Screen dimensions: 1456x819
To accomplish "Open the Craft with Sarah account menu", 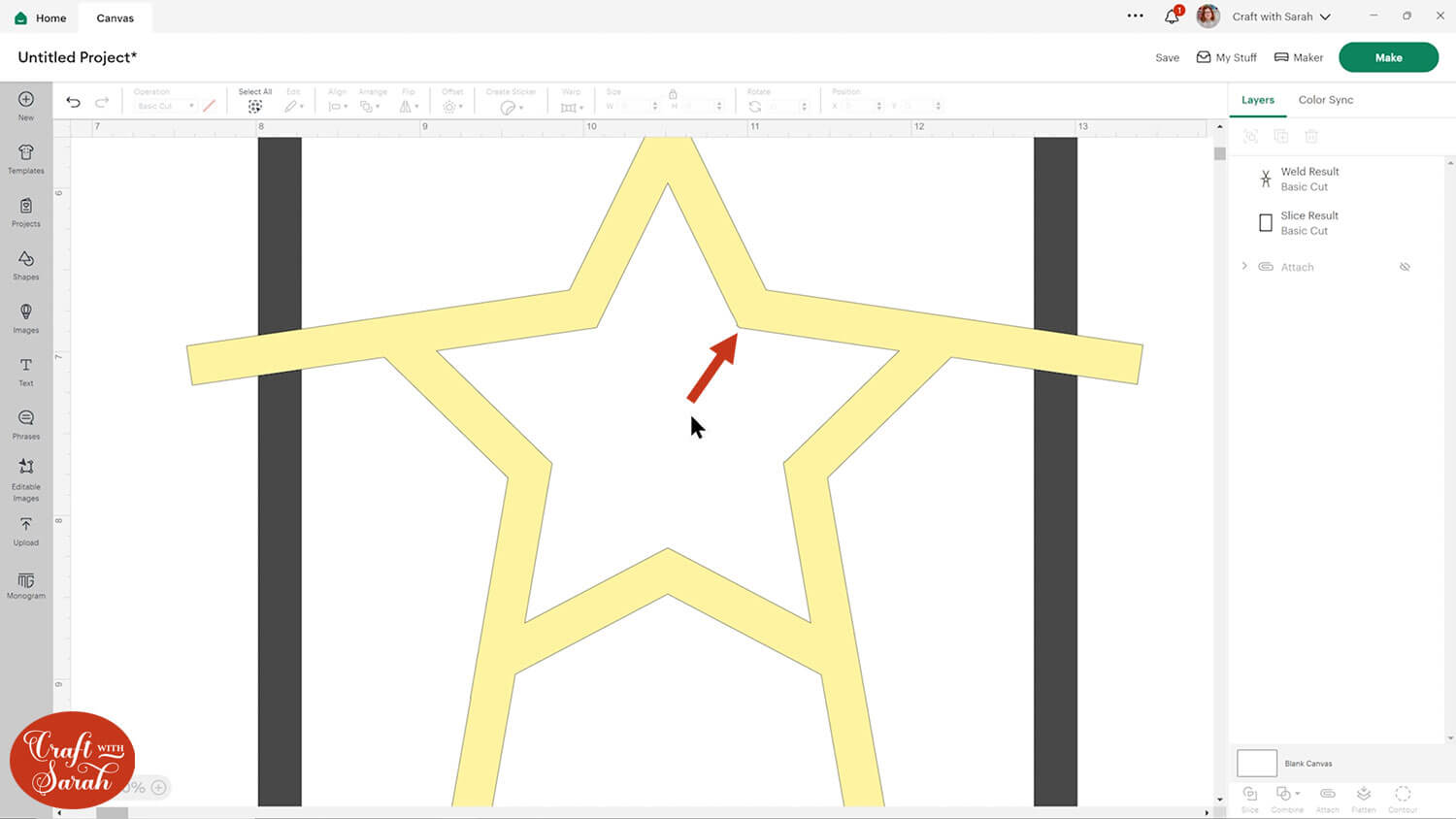I will tap(1281, 16).
